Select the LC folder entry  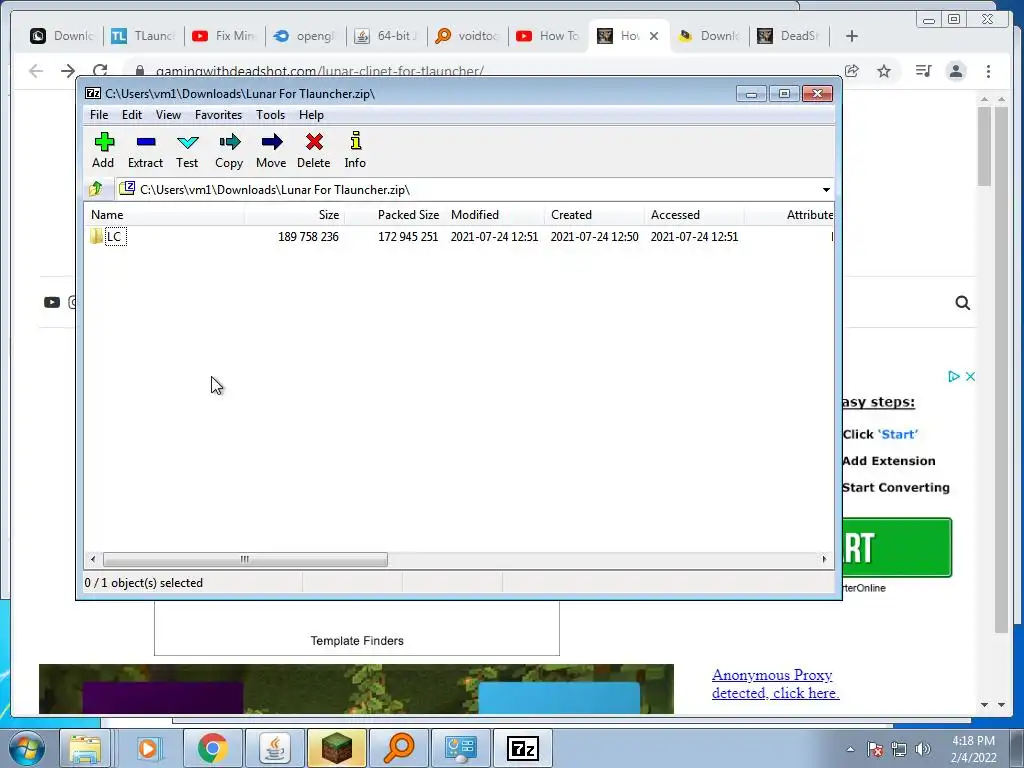pyautogui.click(x=114, y=236)
